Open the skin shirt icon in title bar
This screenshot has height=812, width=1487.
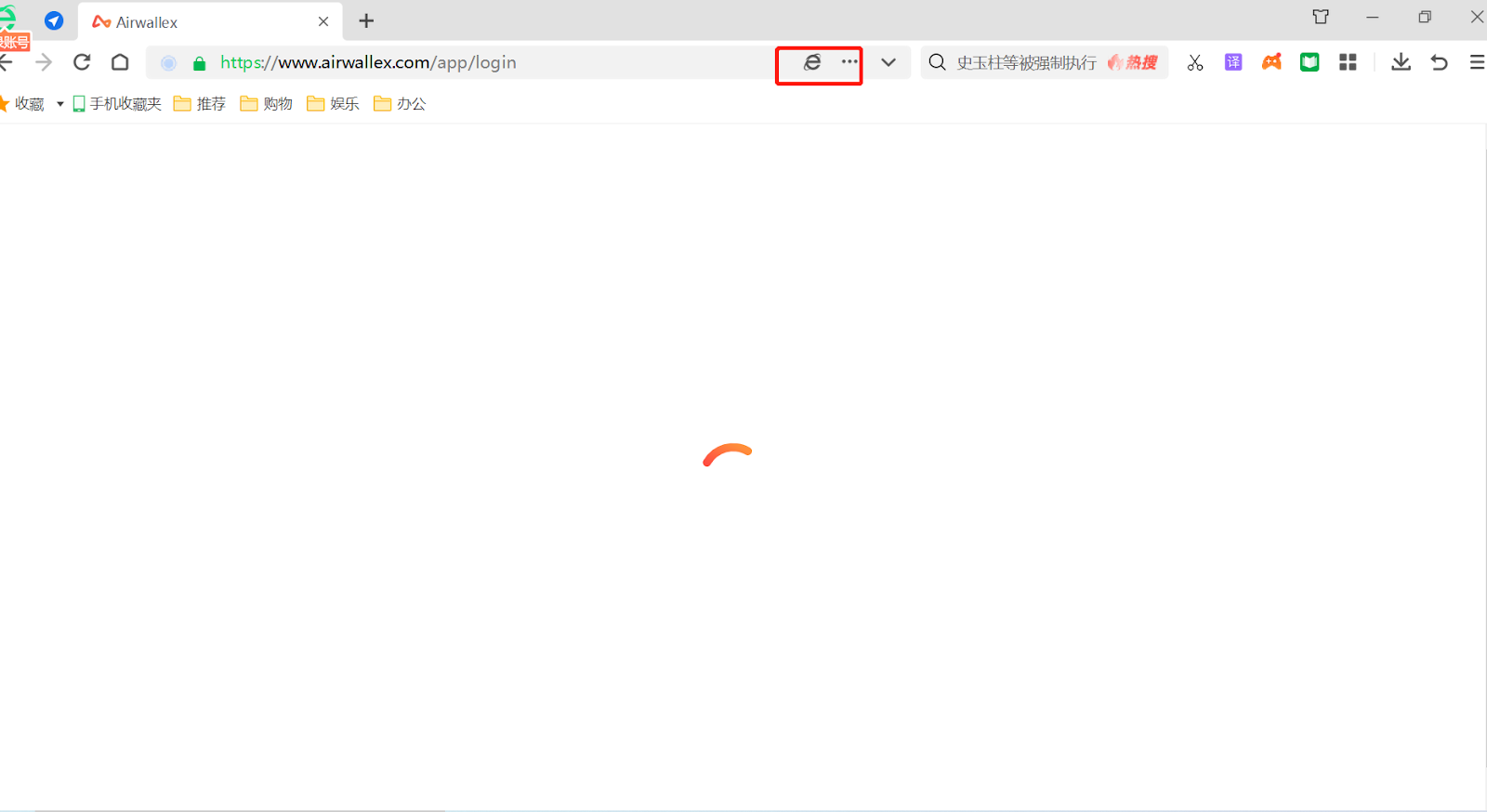coord(1321,17)
